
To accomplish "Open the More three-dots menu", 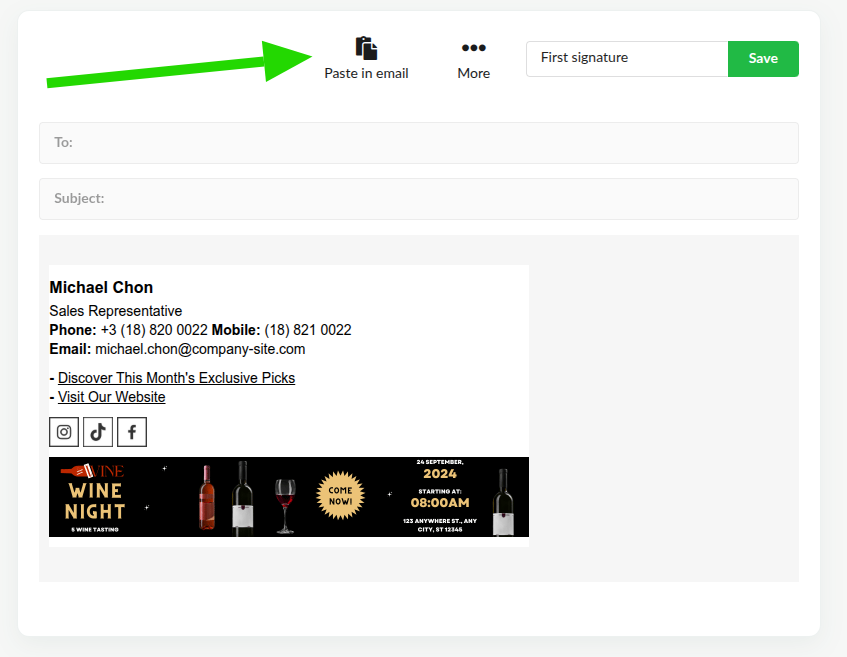I will [473, 48].
